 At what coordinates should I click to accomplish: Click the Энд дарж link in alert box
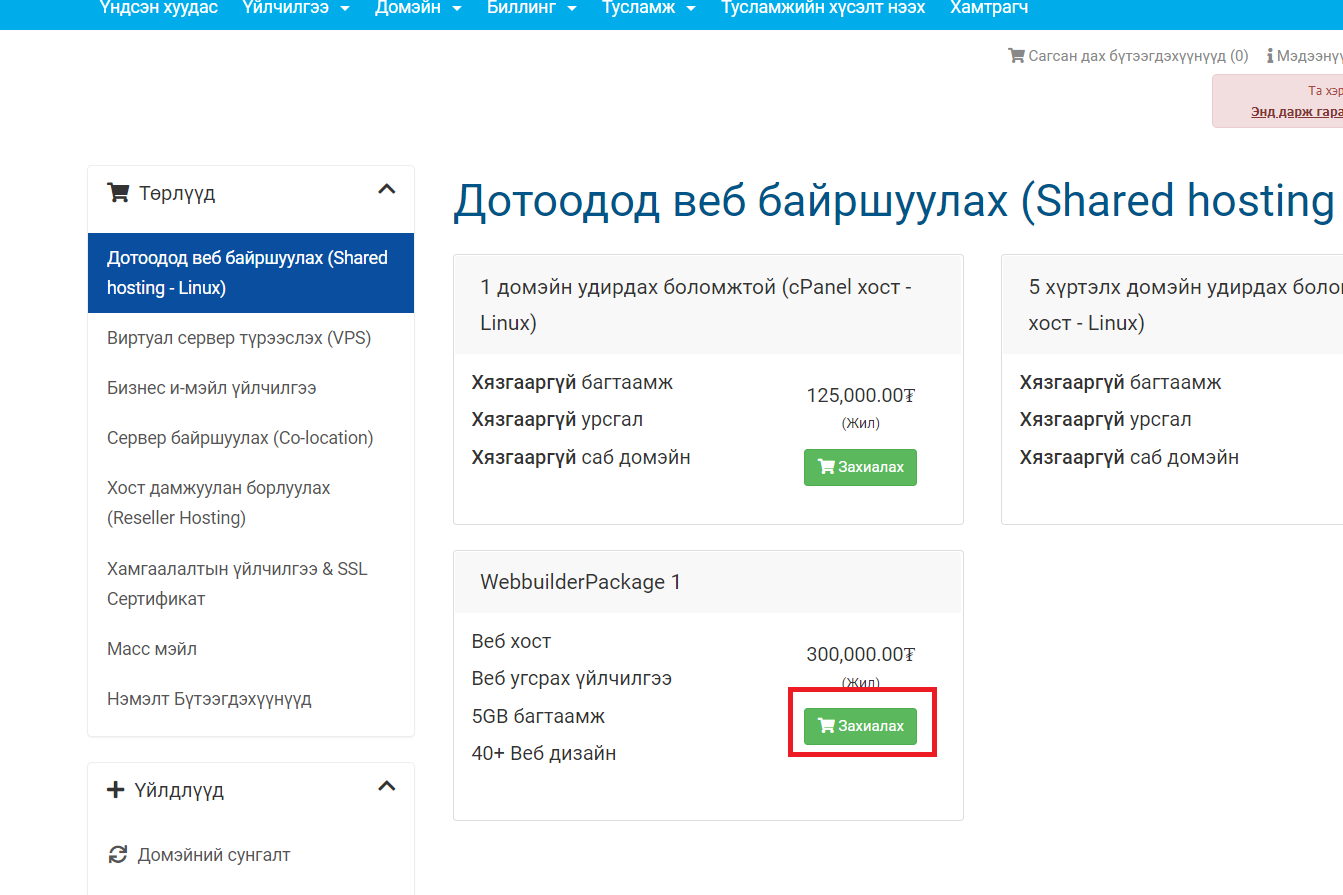point(1296,111)
